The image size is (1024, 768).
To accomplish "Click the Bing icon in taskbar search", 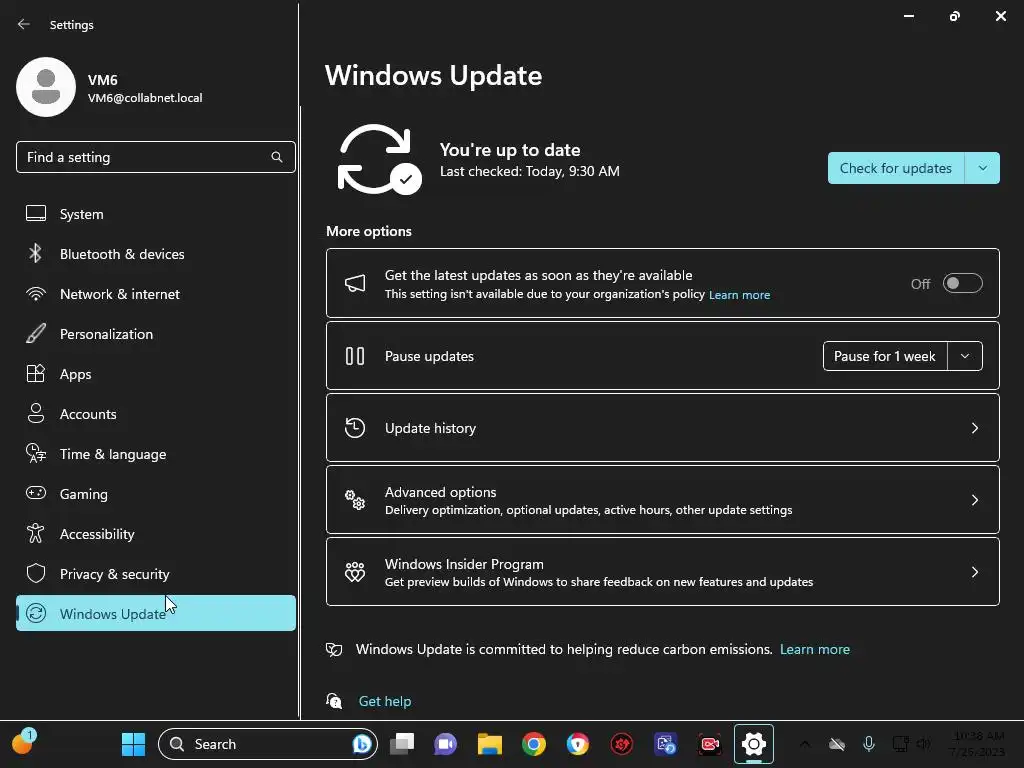I will (362, 744).
